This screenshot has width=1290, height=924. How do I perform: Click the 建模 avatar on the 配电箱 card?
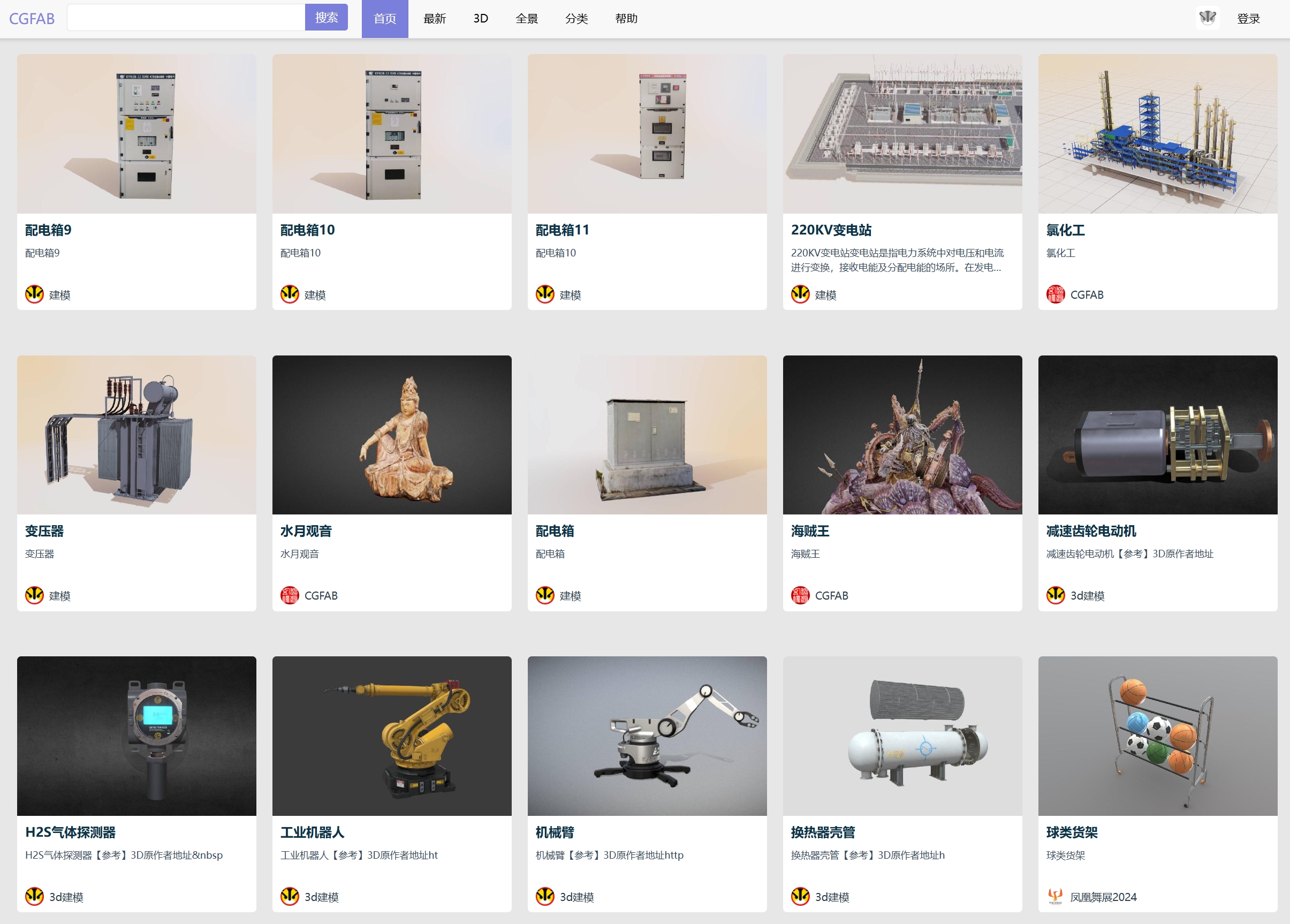(x=545, y=595)
